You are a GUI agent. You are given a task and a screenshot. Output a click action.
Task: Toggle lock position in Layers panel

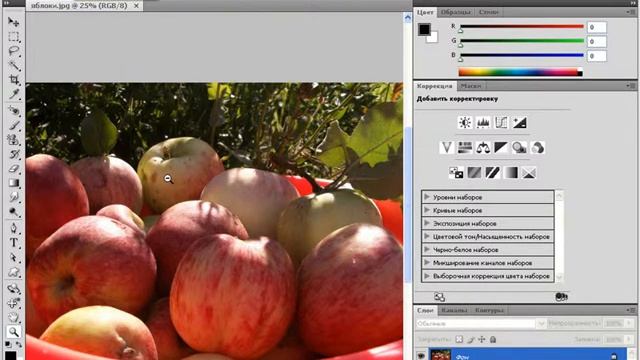[x=482, y=339]
